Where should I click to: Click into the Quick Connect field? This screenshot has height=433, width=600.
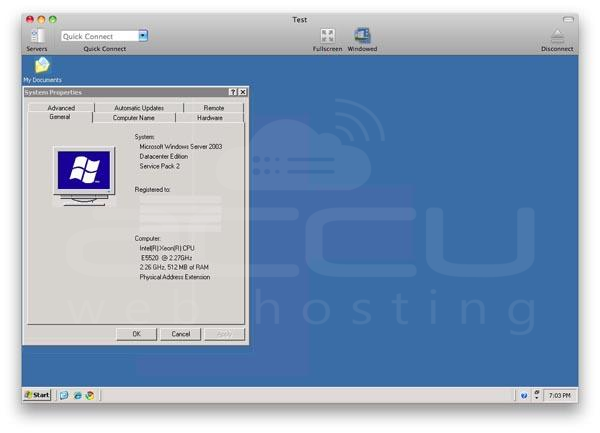click(99, 36)
